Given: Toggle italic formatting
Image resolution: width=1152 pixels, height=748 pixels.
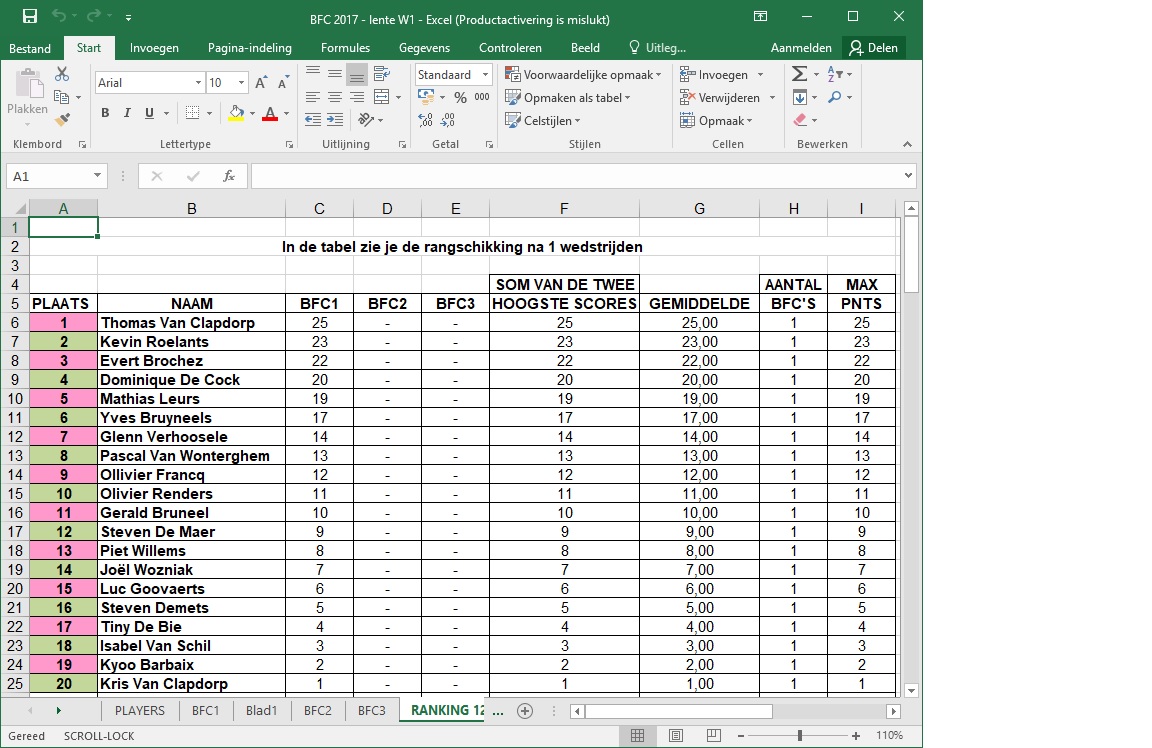Looking at the screenshot, I should pyautogui.click(x=128, y=113).
